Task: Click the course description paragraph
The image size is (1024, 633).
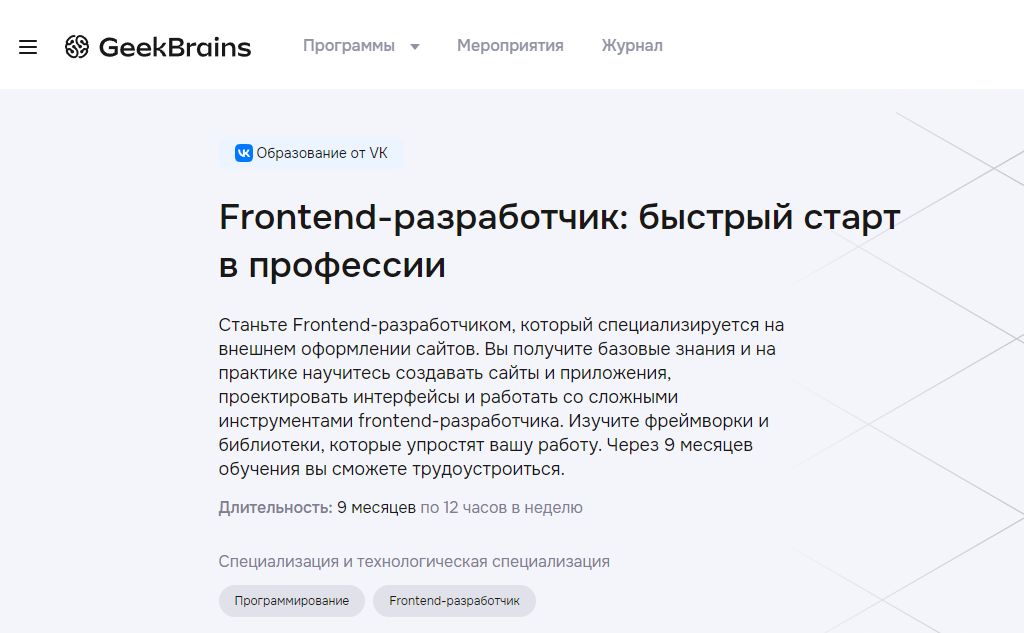Action: click(x=500, y=395)
